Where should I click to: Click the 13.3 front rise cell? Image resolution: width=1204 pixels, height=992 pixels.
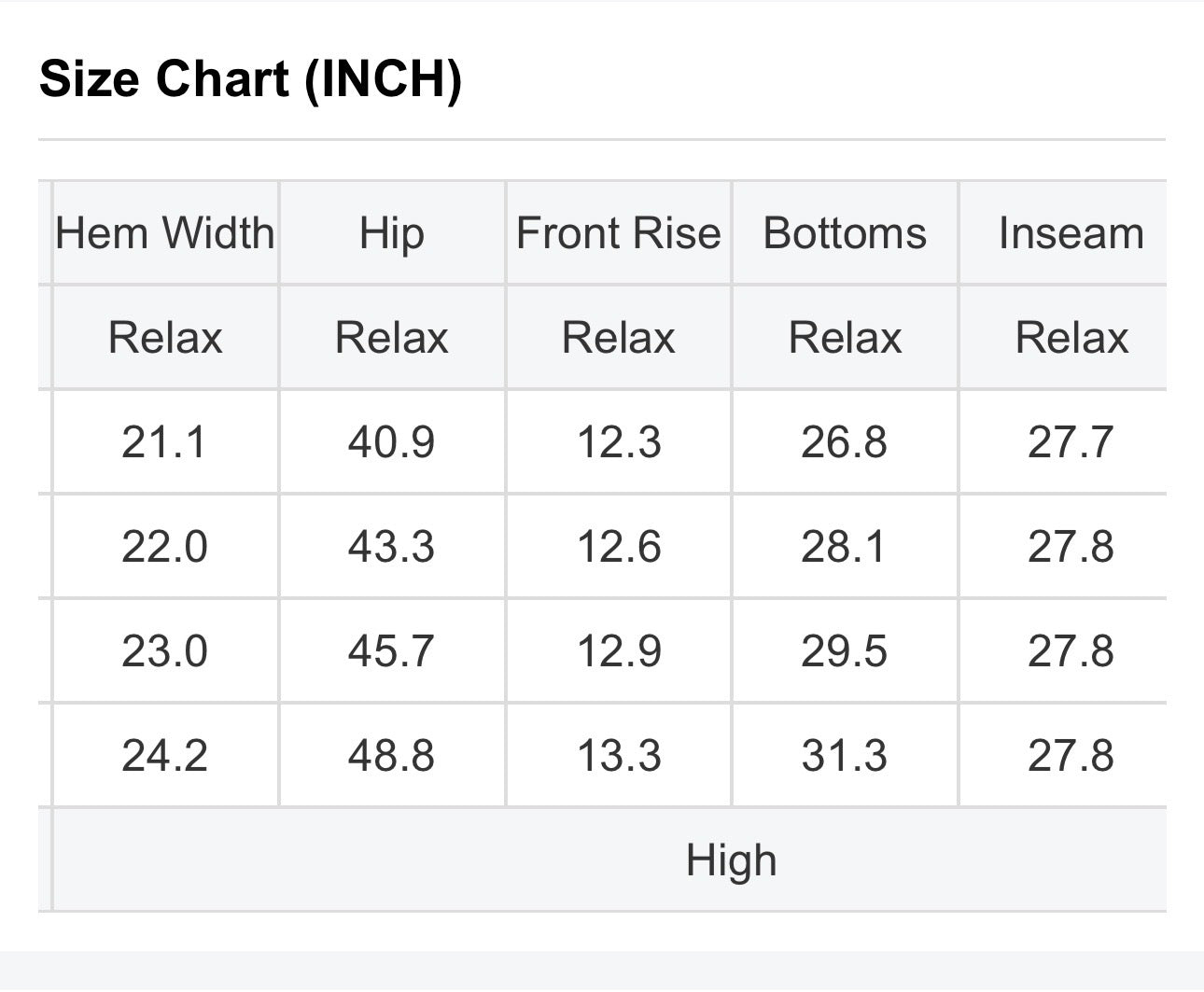point(619,756)
